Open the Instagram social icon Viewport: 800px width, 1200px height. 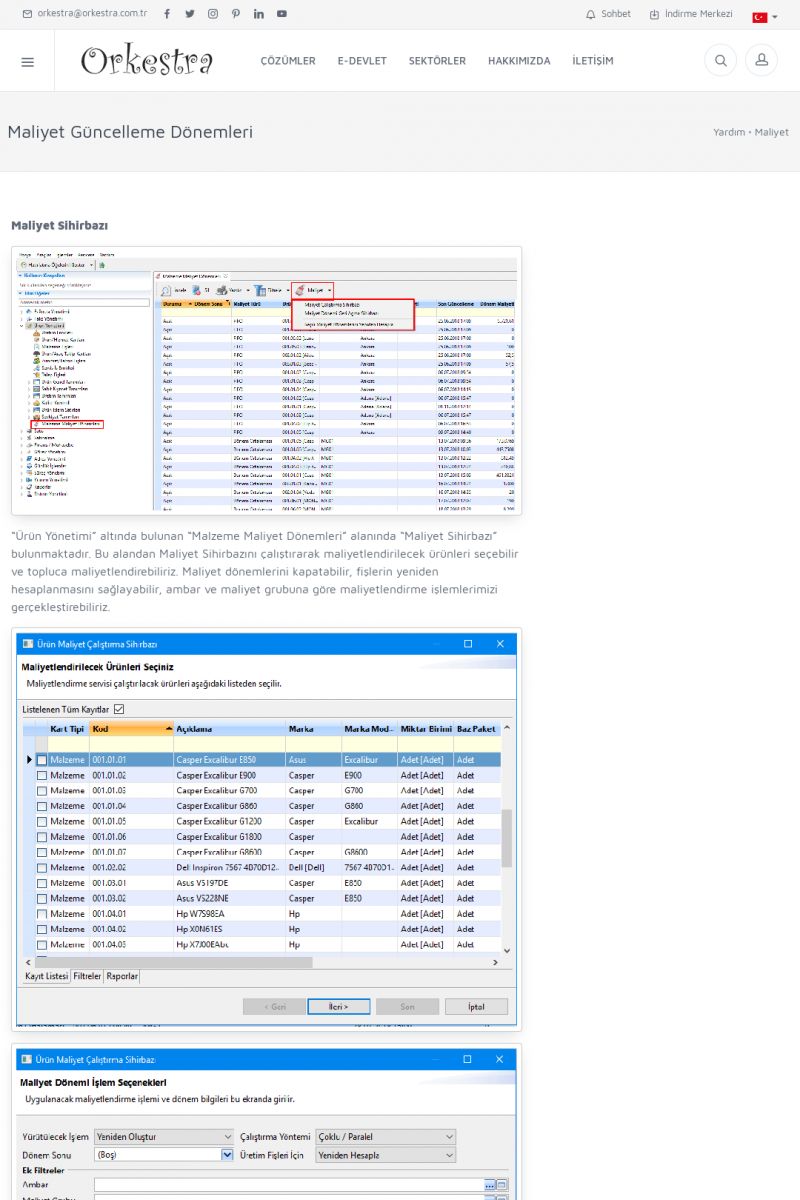click(213, 14)
